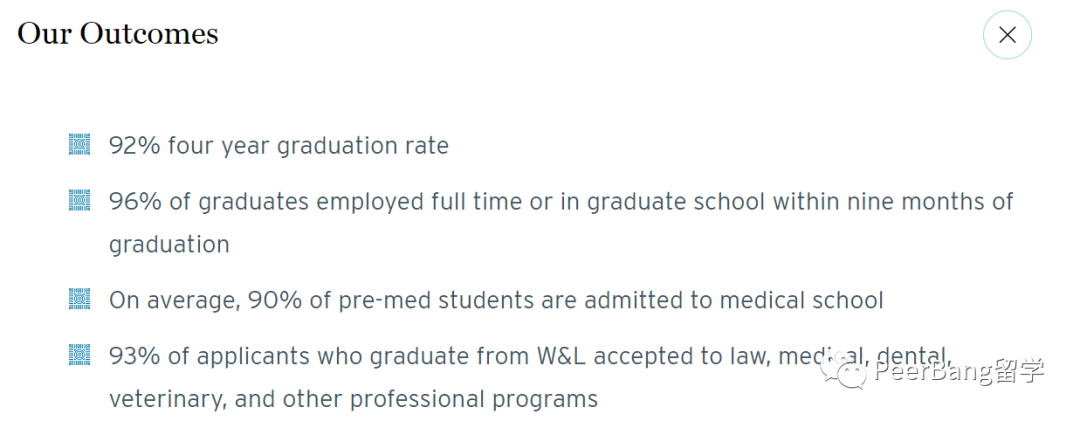Select the 92% four year graduation rate line
The height and width of the screenshot is (421, 1080).
coord(279,146)
